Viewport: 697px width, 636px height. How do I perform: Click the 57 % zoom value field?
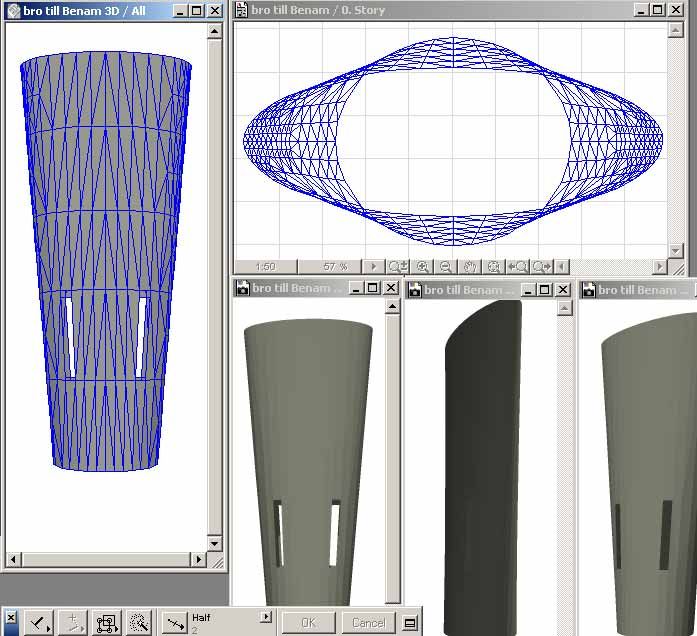pos(330,267)
